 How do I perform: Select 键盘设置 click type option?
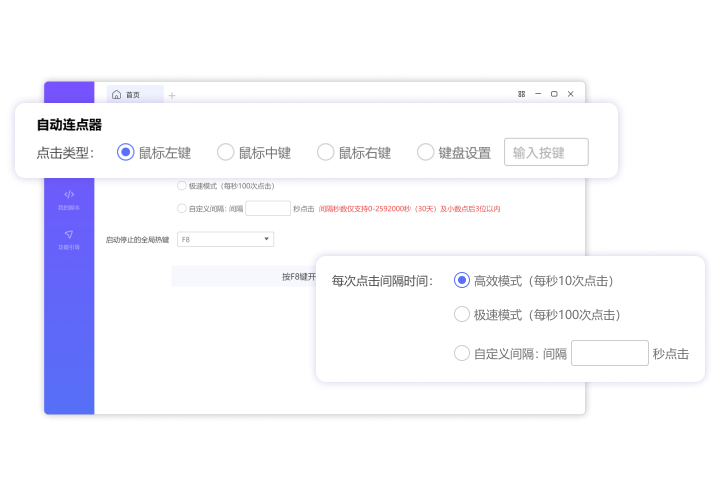426,152
